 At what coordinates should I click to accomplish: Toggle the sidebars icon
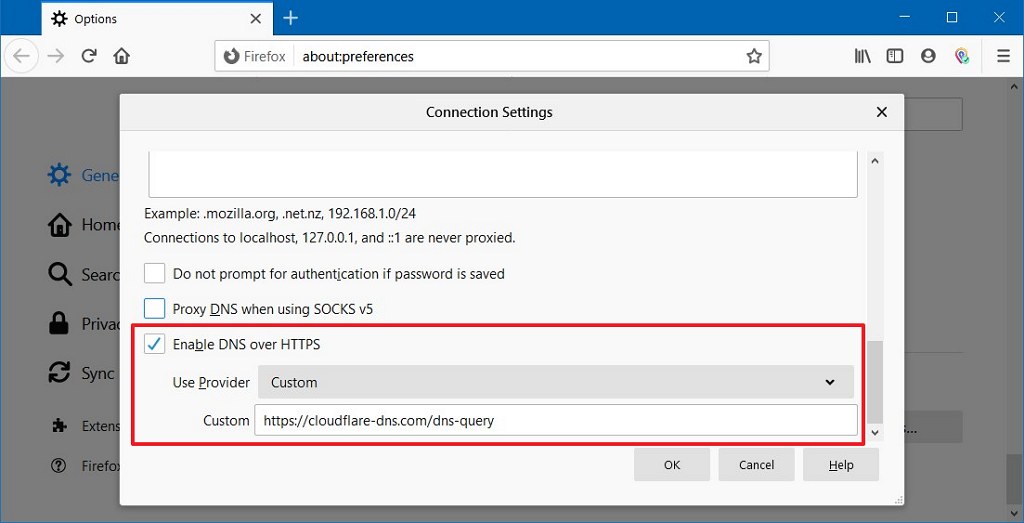pos(895,56)
